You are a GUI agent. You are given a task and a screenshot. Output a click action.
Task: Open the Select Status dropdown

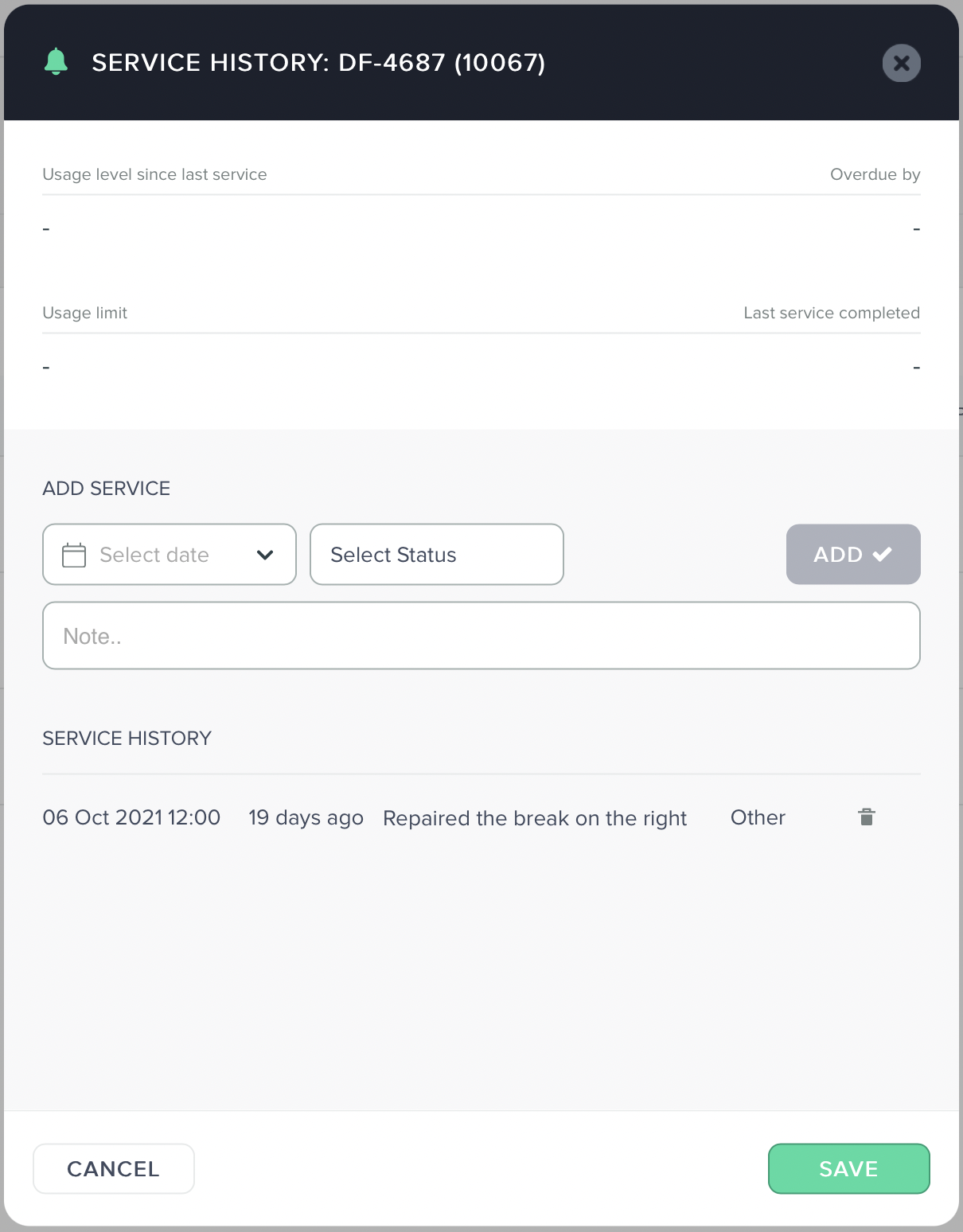tap(437, 555)
